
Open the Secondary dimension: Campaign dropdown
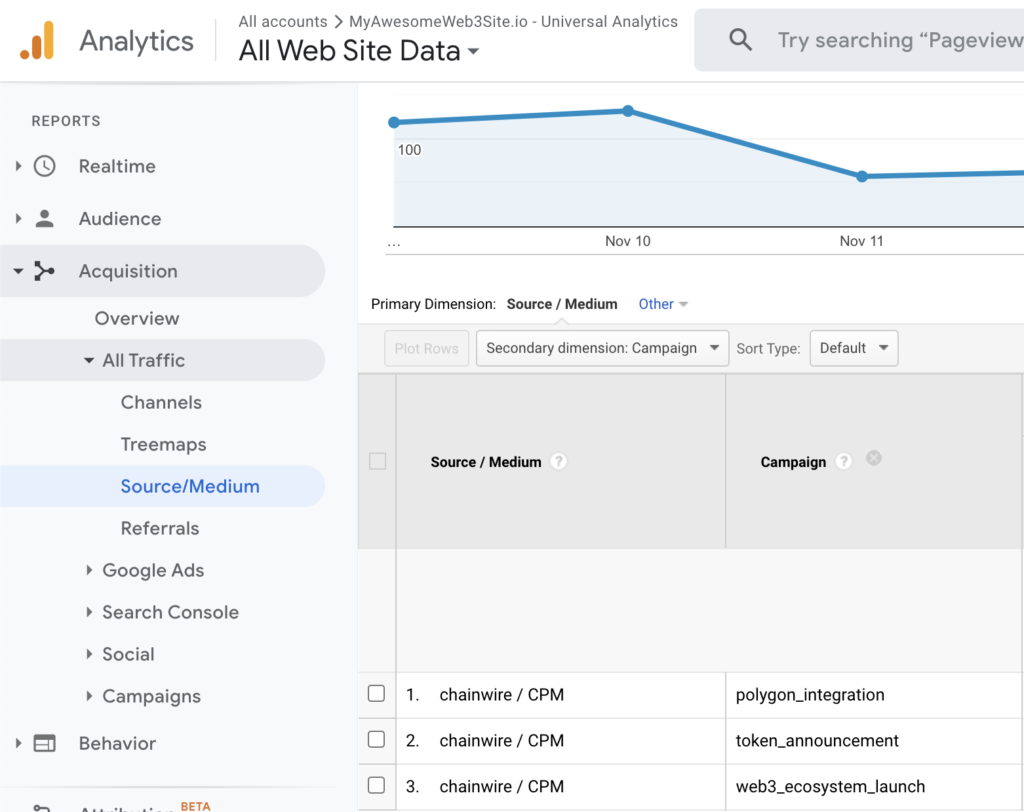[602, 348]
